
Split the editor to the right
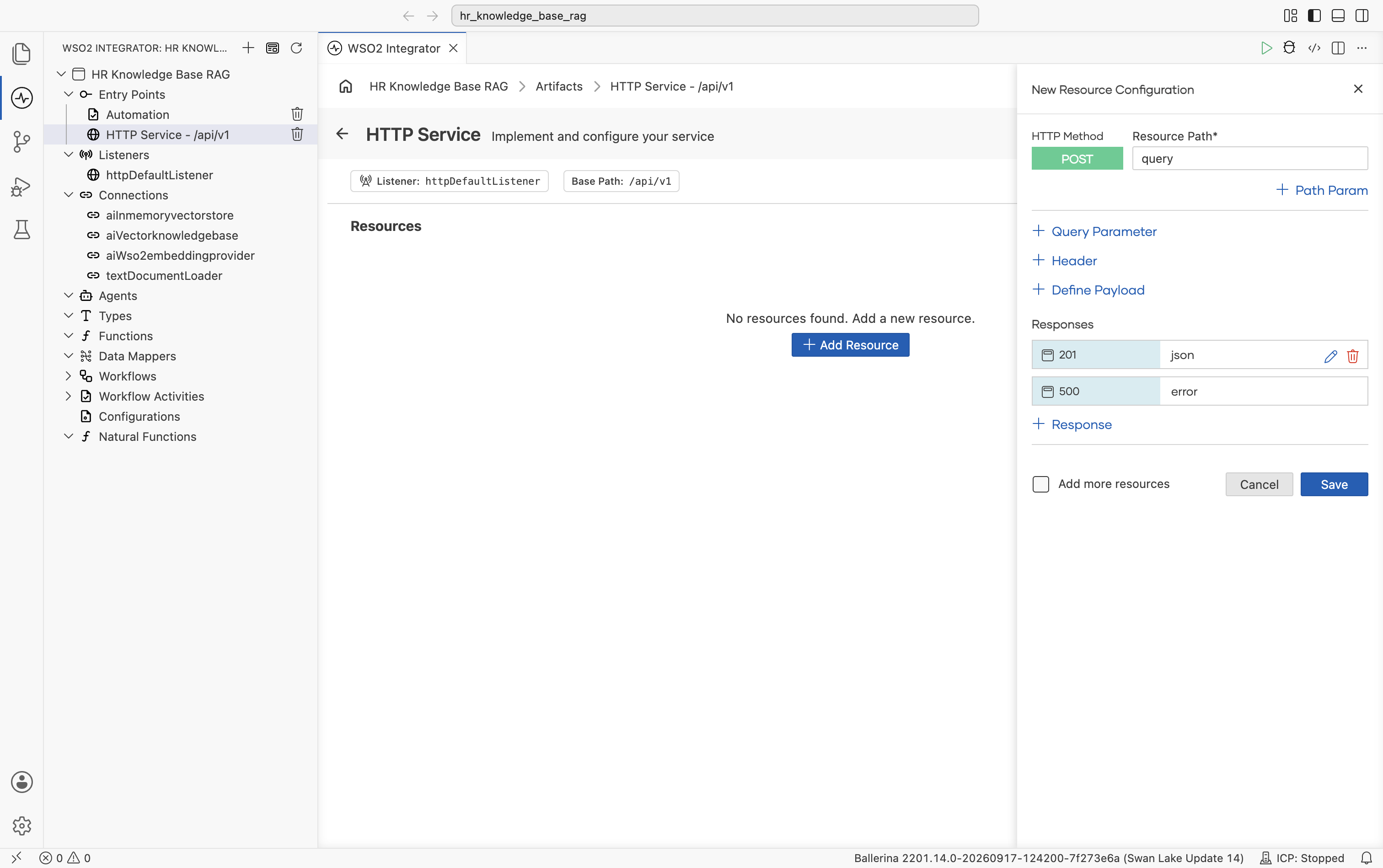(x=1338, y=48)
